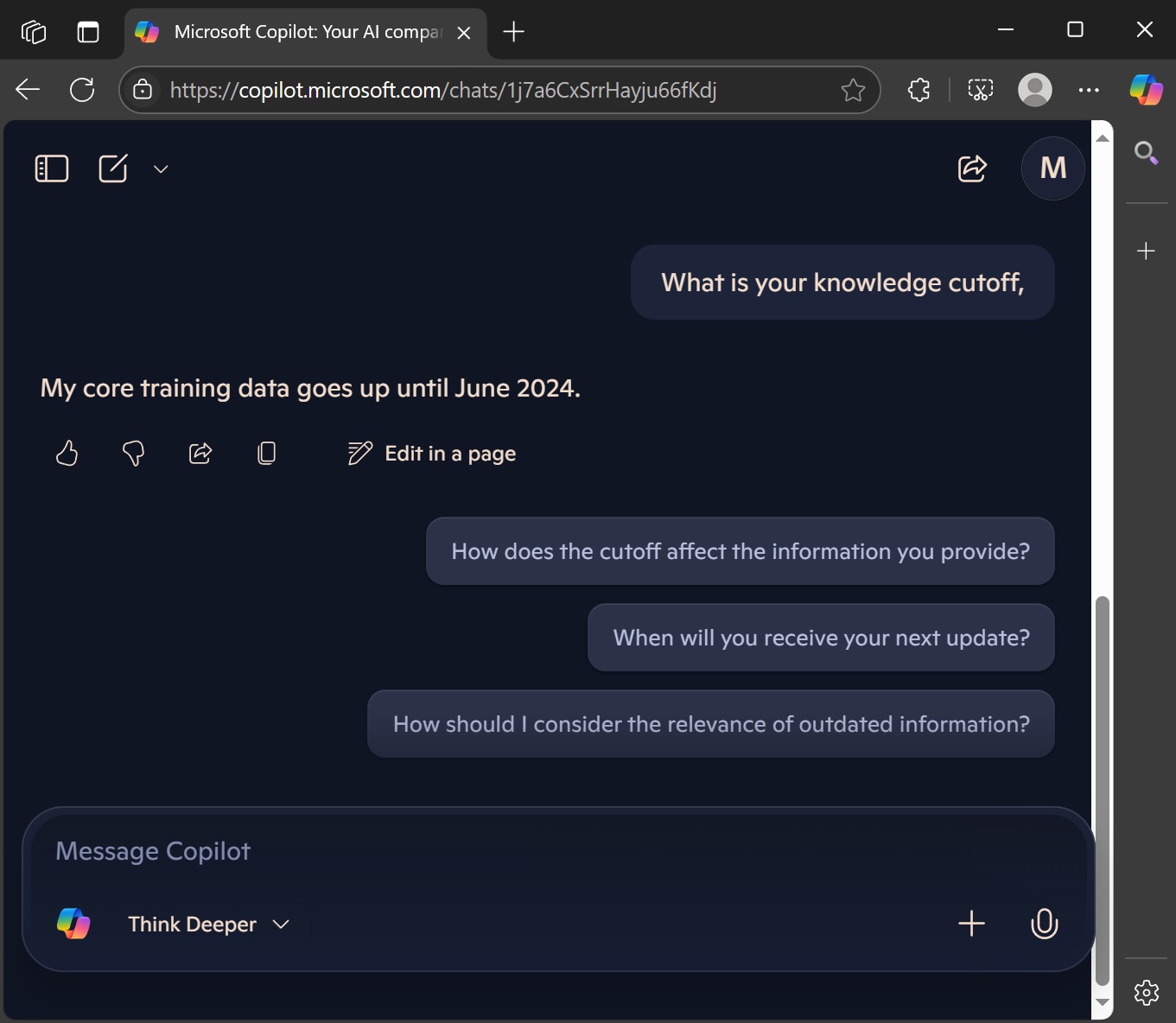View site information lock icon
Viewport: 1176px width, 1023px height.
pos(143,90)
